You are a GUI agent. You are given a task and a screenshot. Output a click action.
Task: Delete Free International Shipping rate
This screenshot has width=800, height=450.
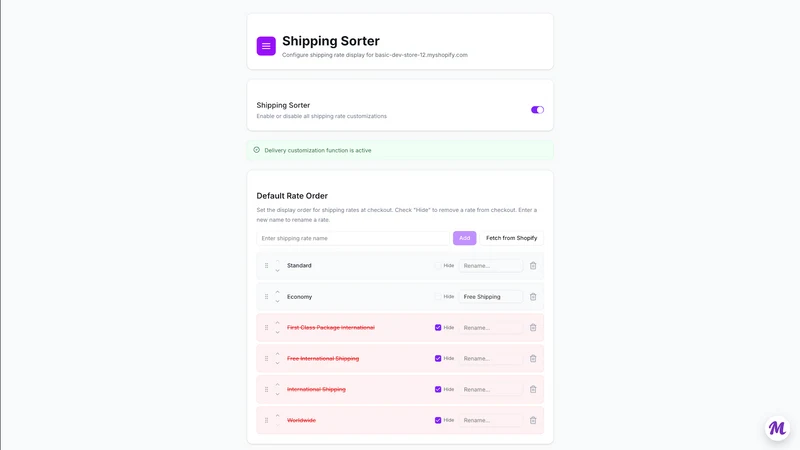[x=533, y=359]
